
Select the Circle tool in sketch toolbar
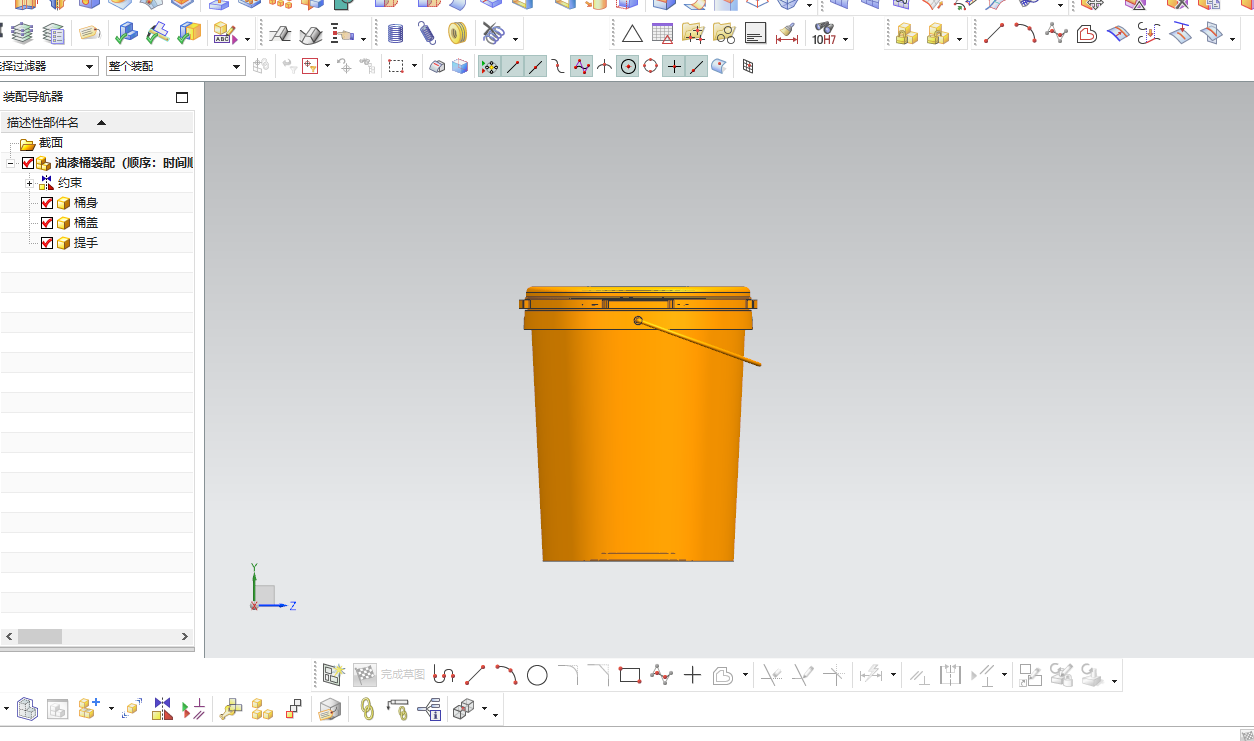coord(537,675)
